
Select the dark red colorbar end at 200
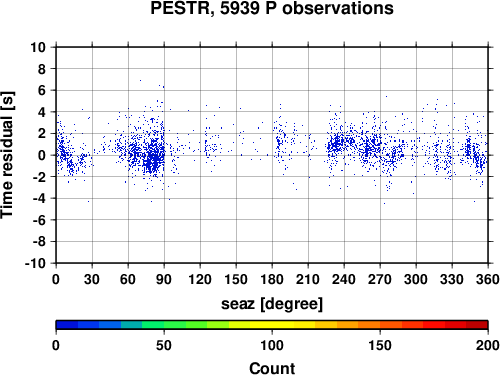point(477,325)
